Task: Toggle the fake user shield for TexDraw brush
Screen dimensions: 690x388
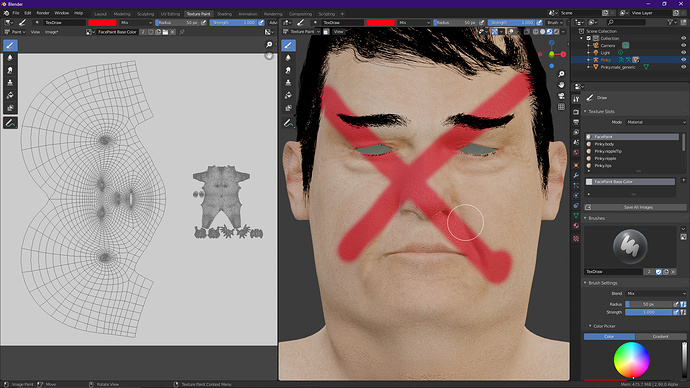Action: click(x=659, y=272)
